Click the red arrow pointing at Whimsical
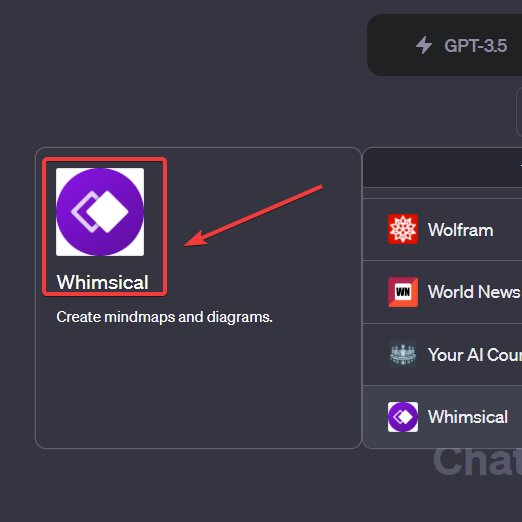Screen dimensions: 522x522 (253, 216)
